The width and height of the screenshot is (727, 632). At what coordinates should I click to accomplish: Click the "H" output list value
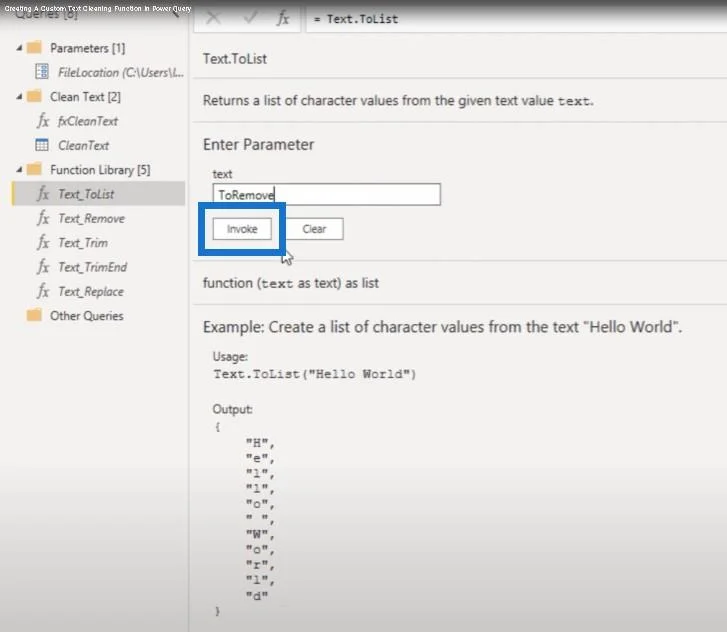[x=260, y=443]
